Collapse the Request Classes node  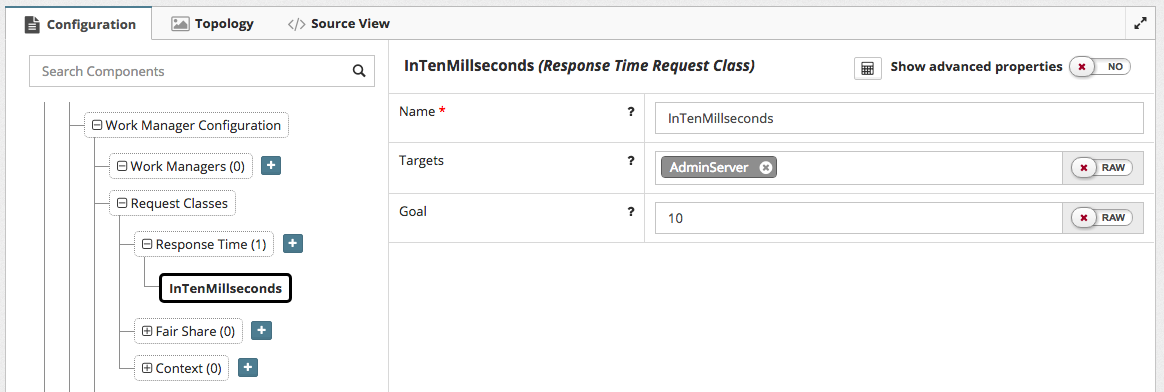click(x=122, y=203)
